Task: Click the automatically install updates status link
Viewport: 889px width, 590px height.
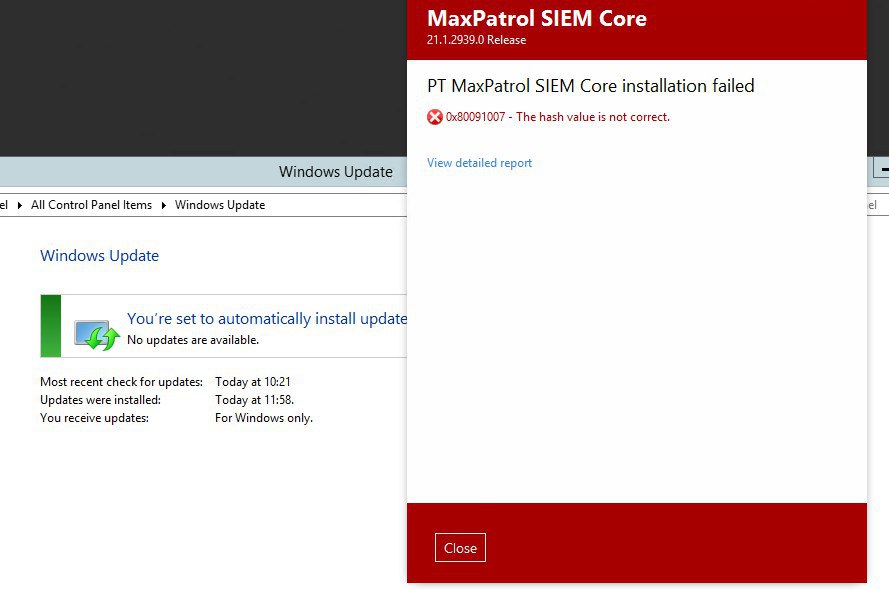Action: click(x=267, y=319)
